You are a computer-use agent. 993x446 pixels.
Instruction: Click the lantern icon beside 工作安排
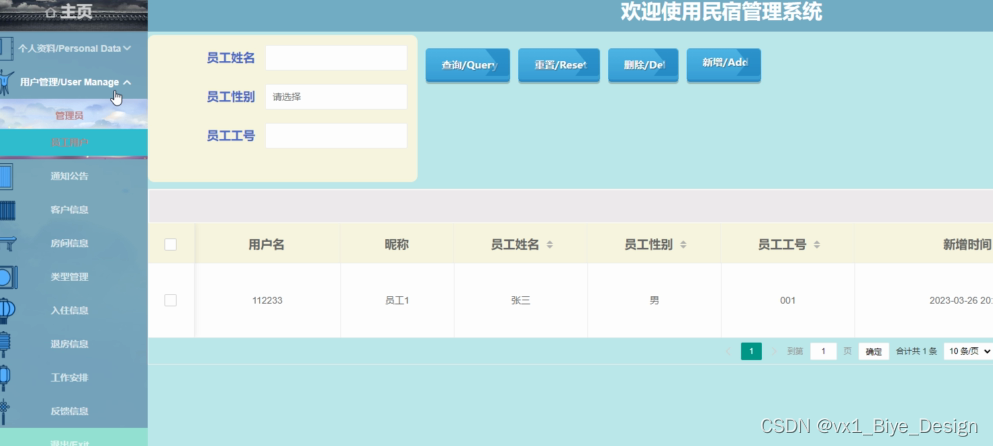point(5,378)
